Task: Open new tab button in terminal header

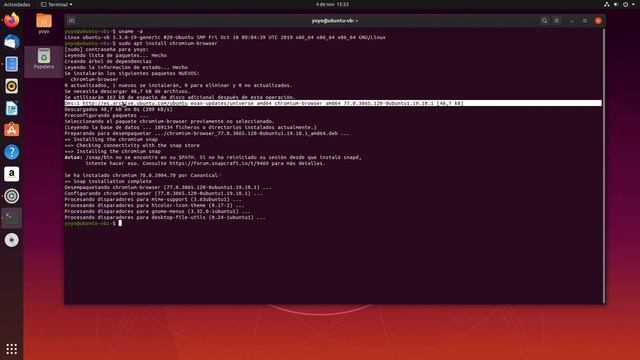Action: click(71, 20)
